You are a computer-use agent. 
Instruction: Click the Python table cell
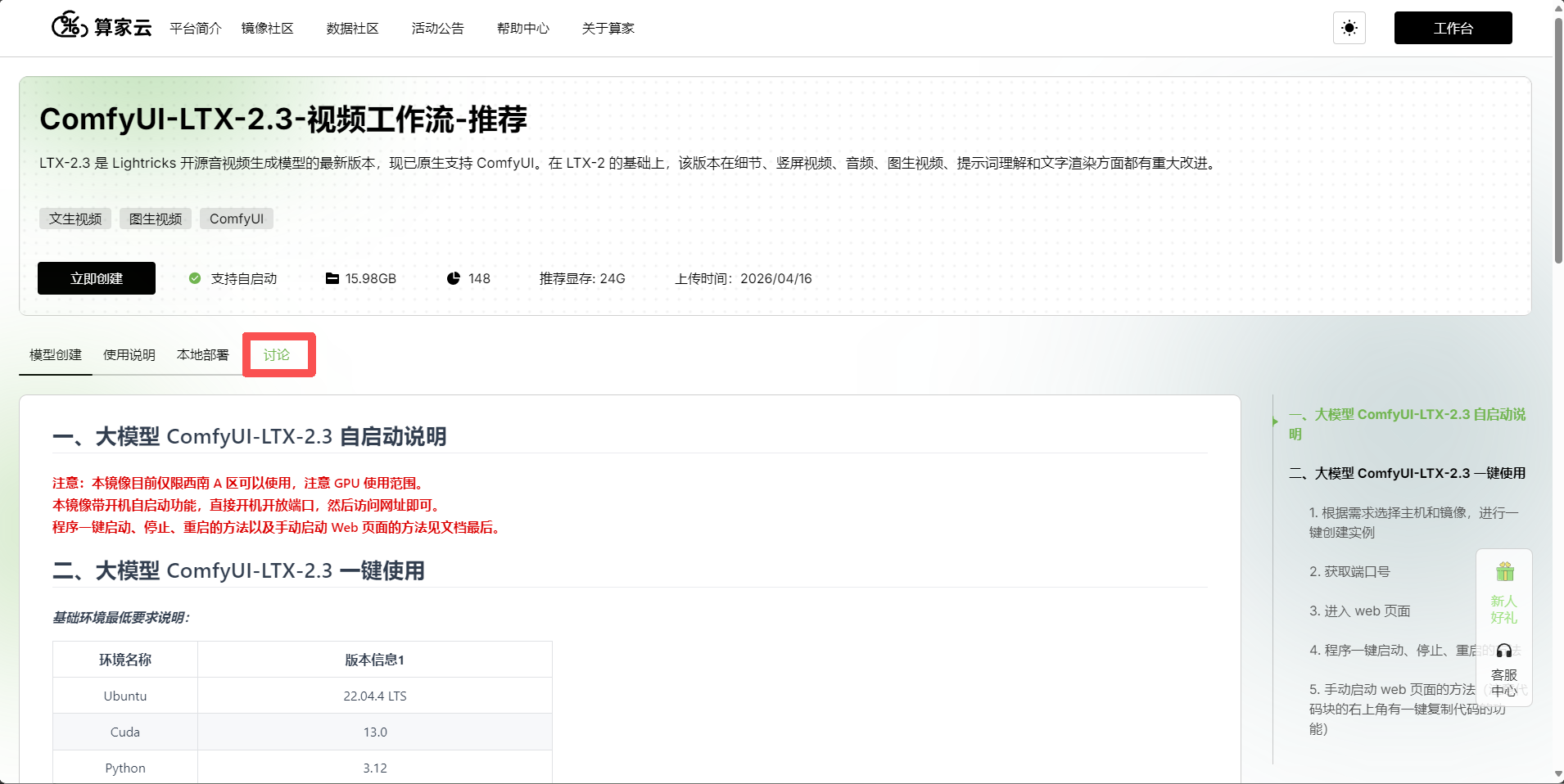tap(125, 768)
